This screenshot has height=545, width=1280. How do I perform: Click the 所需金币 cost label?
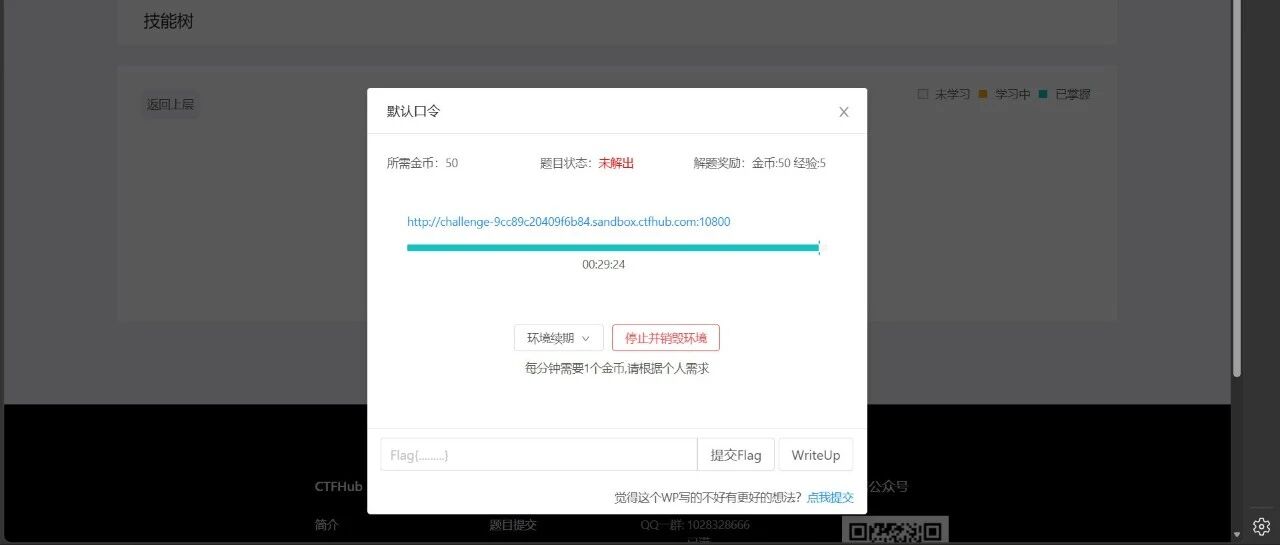click(422, 163)
